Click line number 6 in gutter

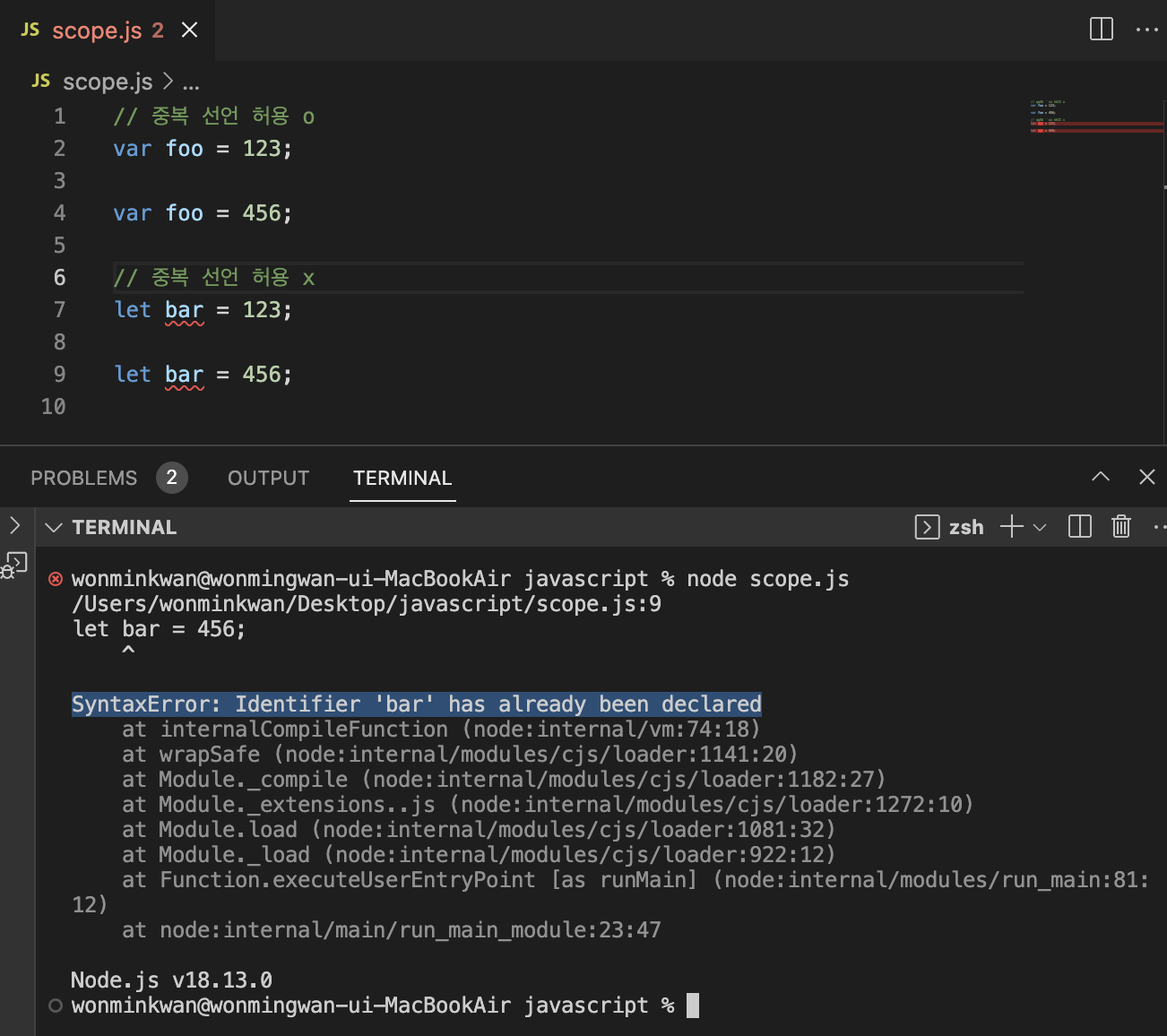59,278
